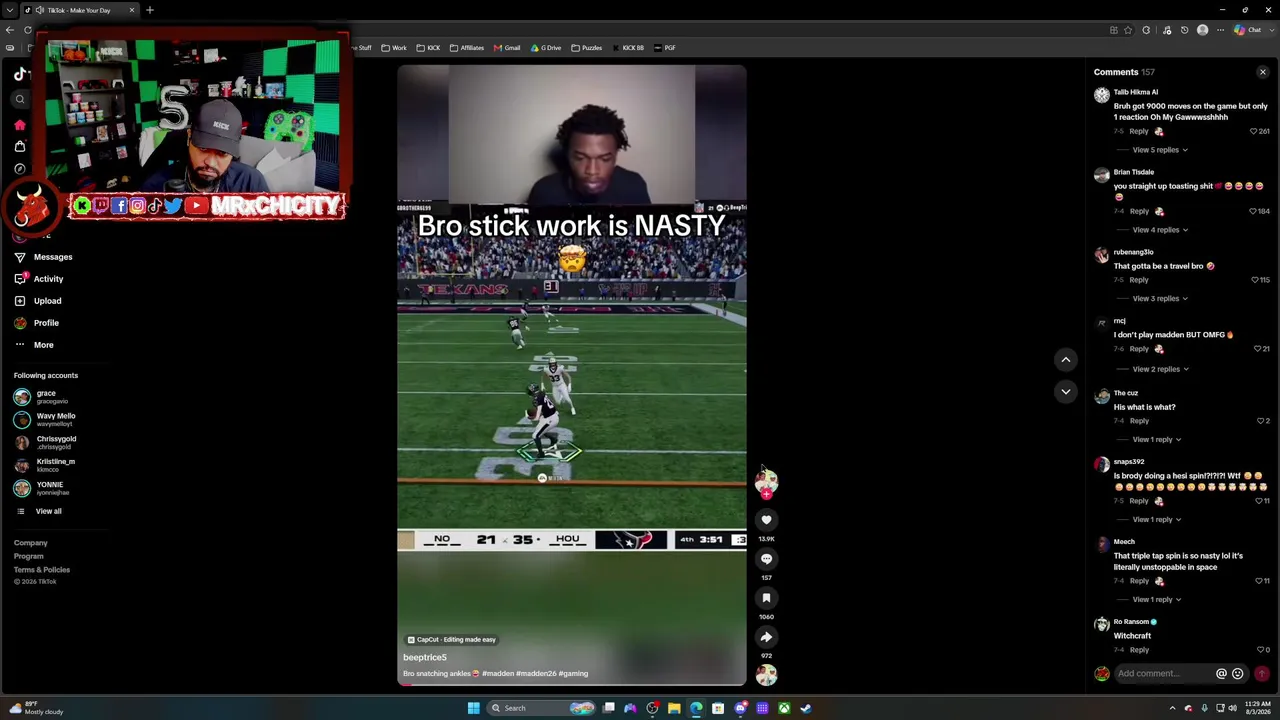Close the Comments panel
The height and width of the screenshot is (720, 1280).
pyautogui.click(x=1262, y=72)
